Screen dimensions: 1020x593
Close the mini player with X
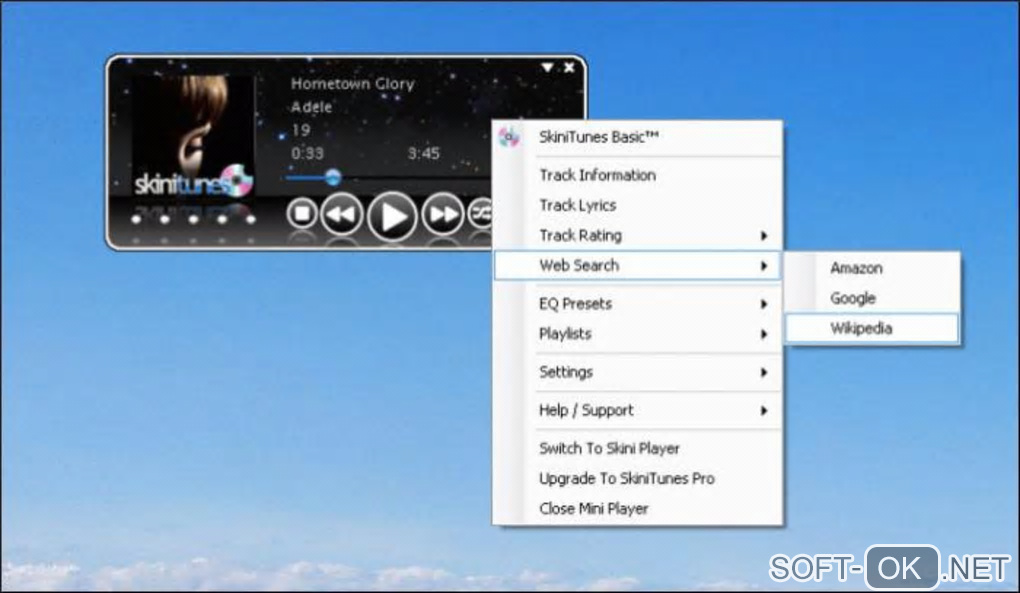[569, 68]
